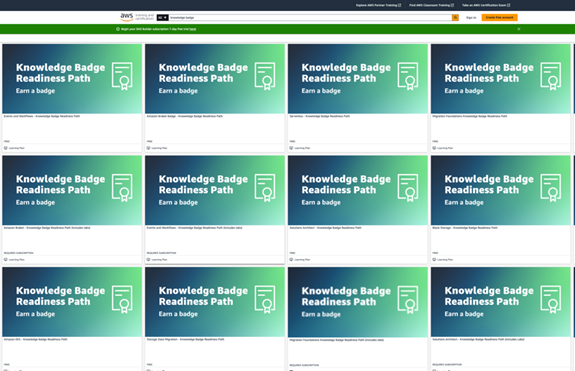Click title 'Storage Data Migration - Knowledge Badge Readiness Path'
The width and height of the screenshot is (575, 371).
coord(186,339)
